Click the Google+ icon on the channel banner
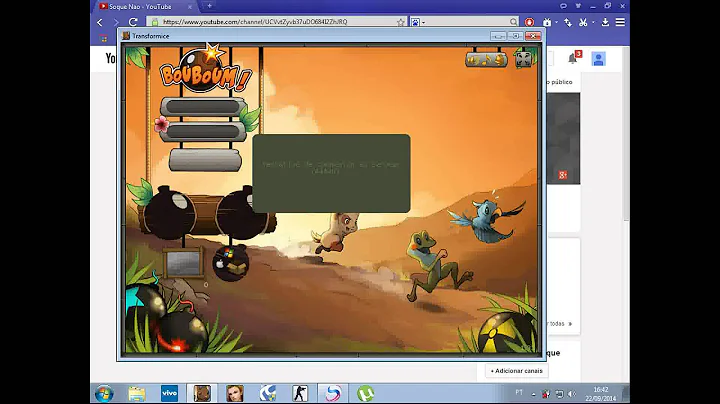 tap(562, 175)
